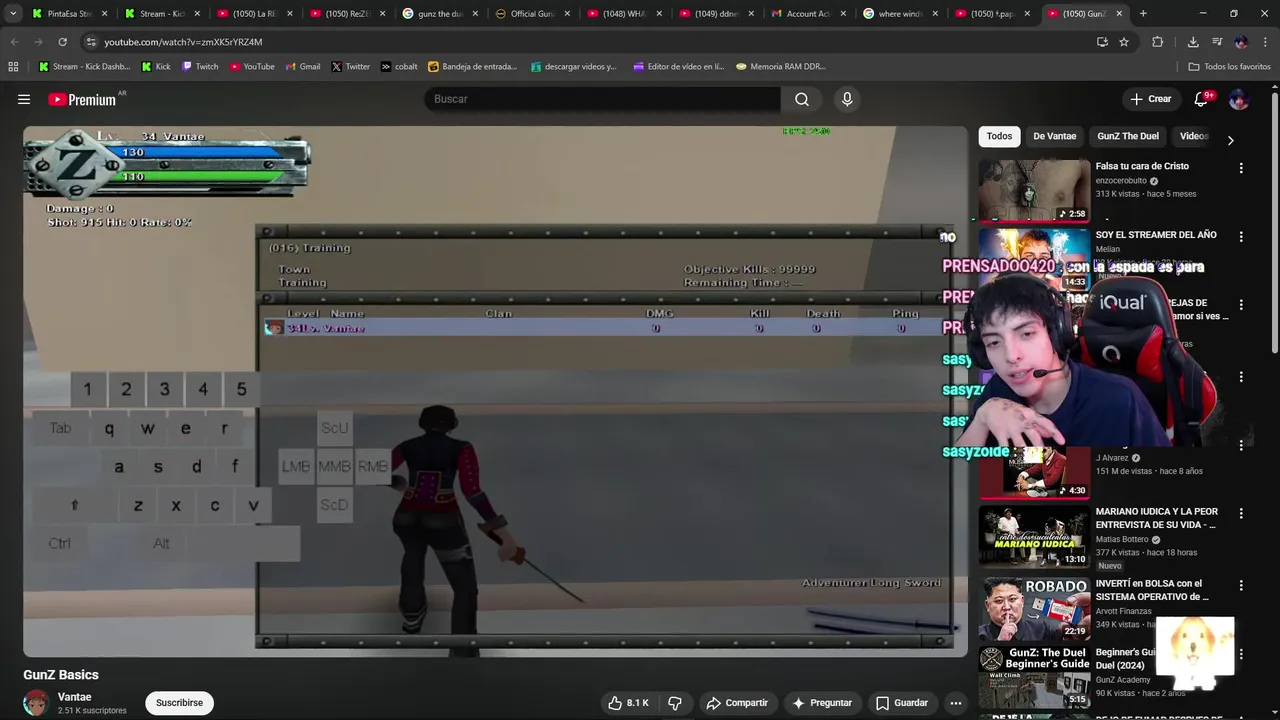This screenshot has height=720, width=1280.
Task: Open the Twitch bookmark
Action: (200, 67)
